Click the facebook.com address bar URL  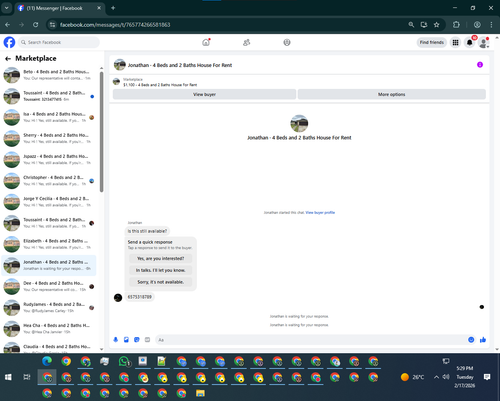(x=115, y=25)
